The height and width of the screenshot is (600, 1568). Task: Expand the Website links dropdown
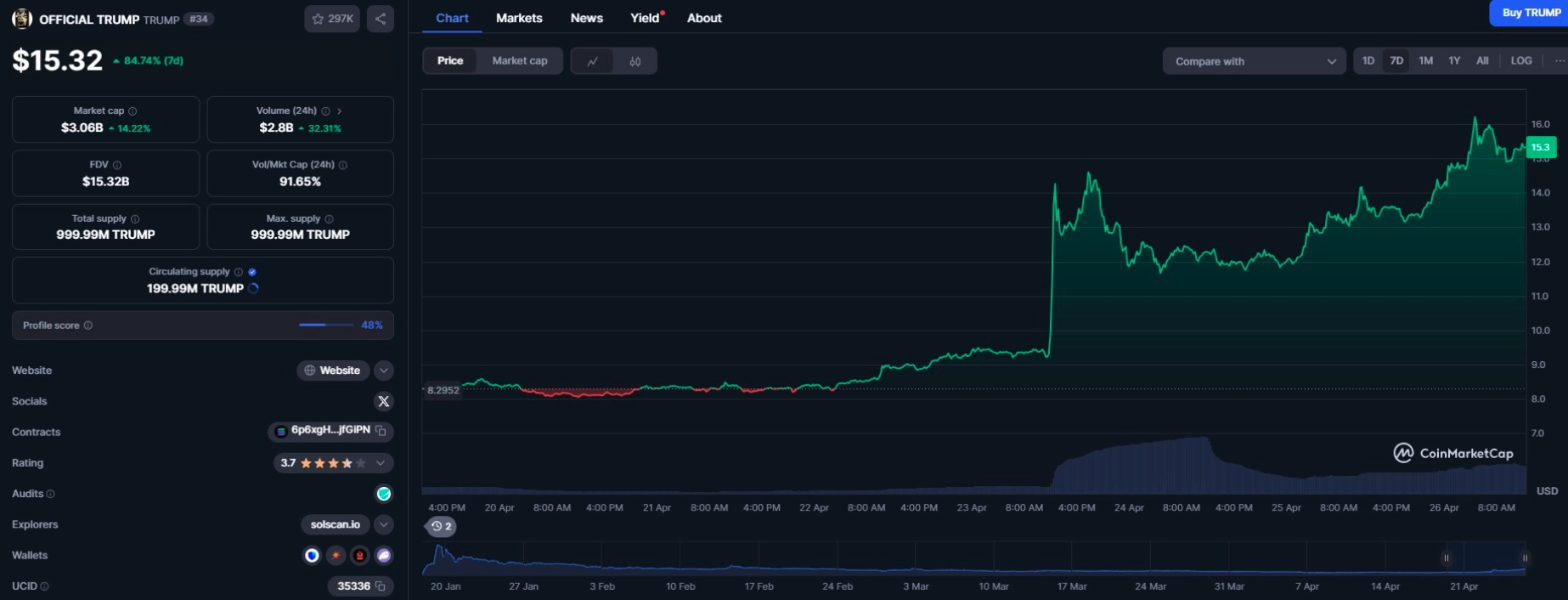[384, 371]
